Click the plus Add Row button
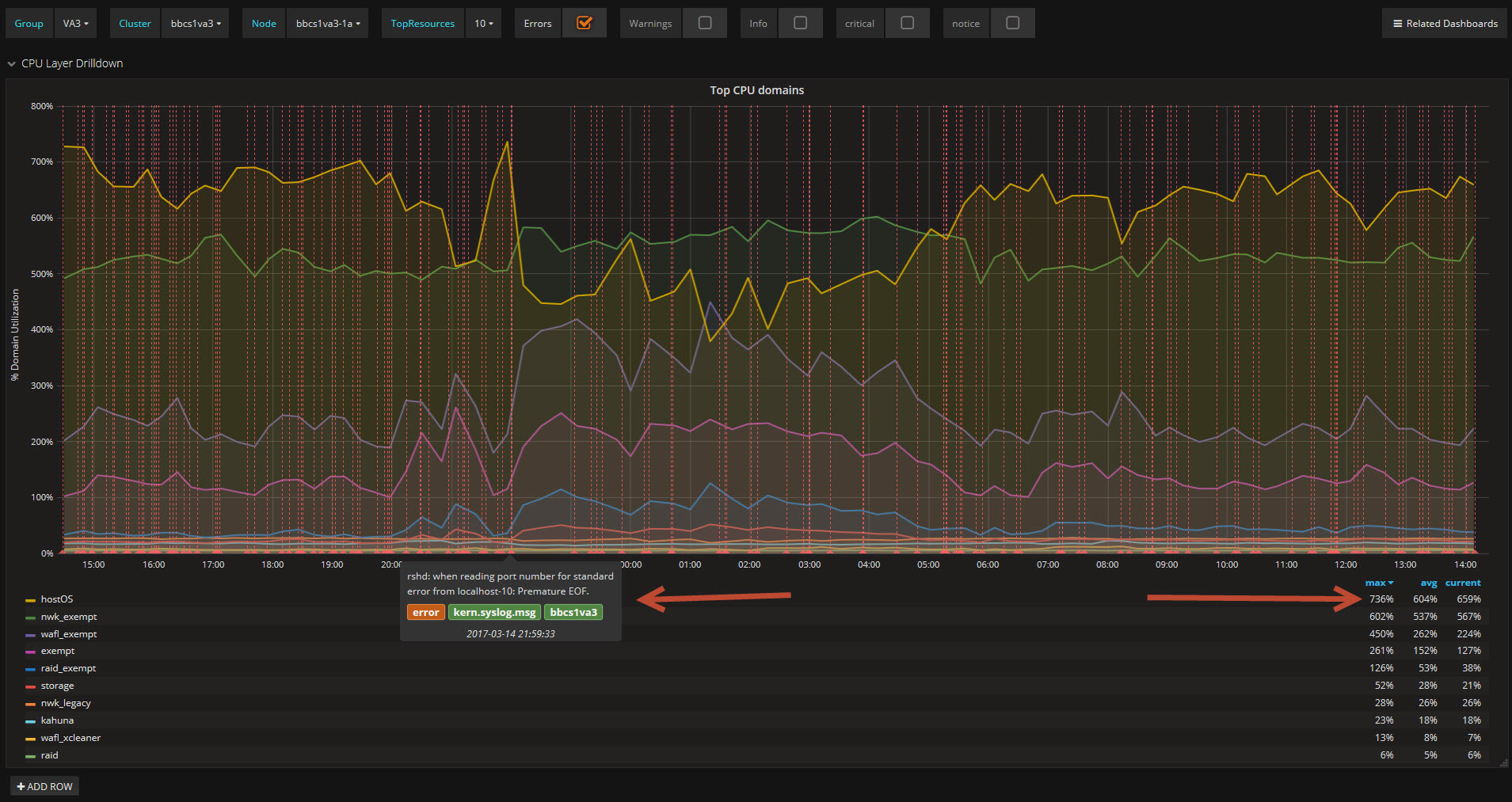Screen dimensions: 1512x802 [x=45, y=786]
